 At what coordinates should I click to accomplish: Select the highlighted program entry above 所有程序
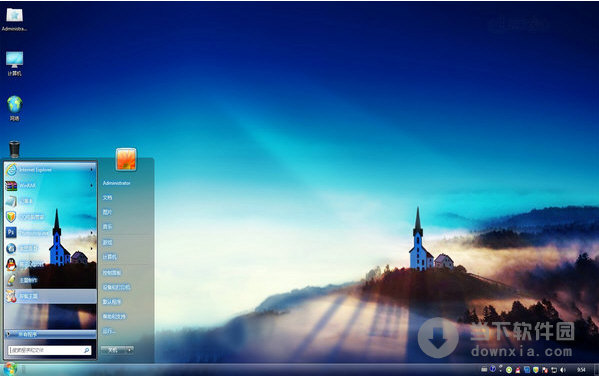[50, 296]
